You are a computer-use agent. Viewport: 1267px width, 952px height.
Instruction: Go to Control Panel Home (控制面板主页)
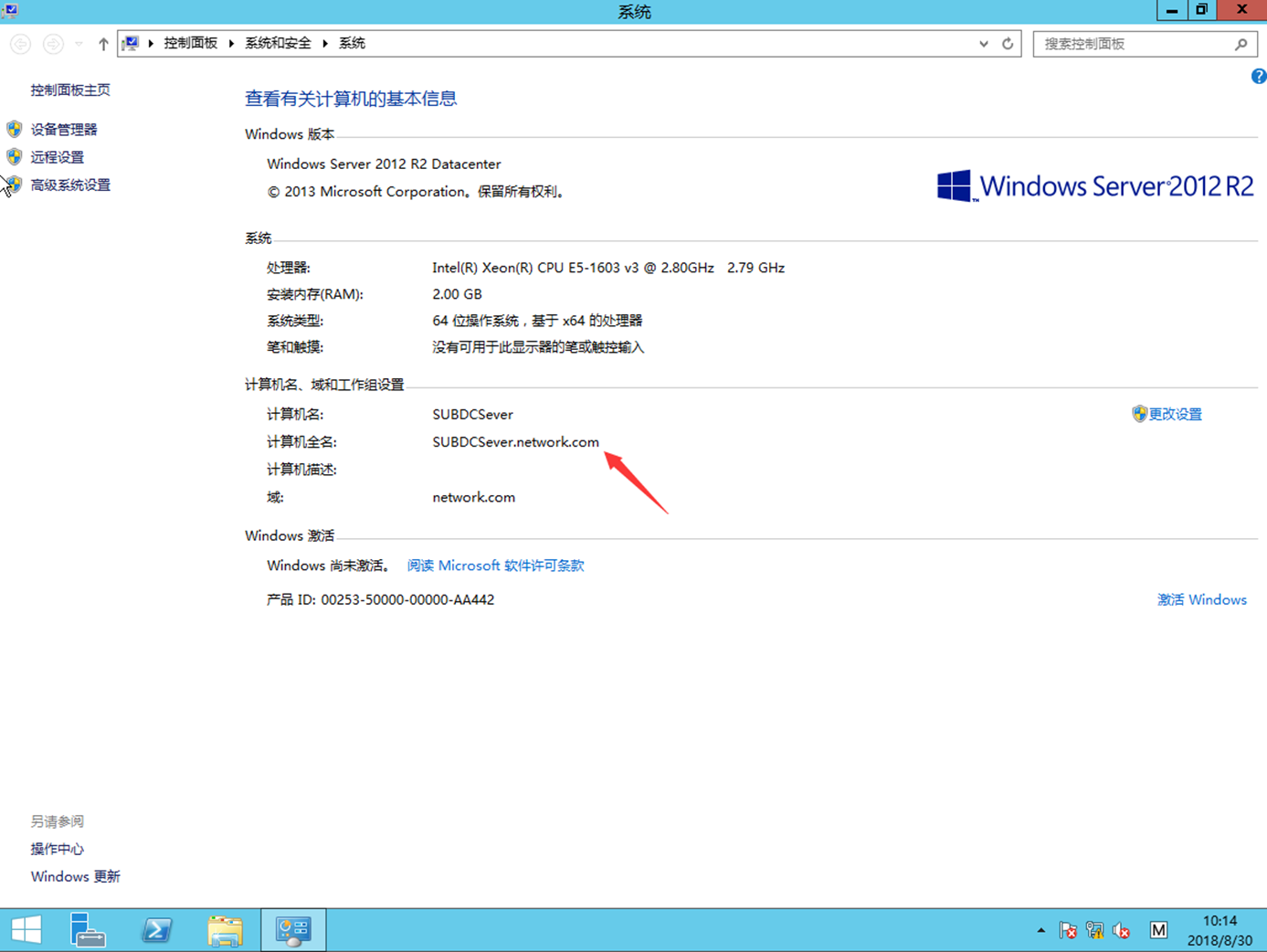click(70, 90)
